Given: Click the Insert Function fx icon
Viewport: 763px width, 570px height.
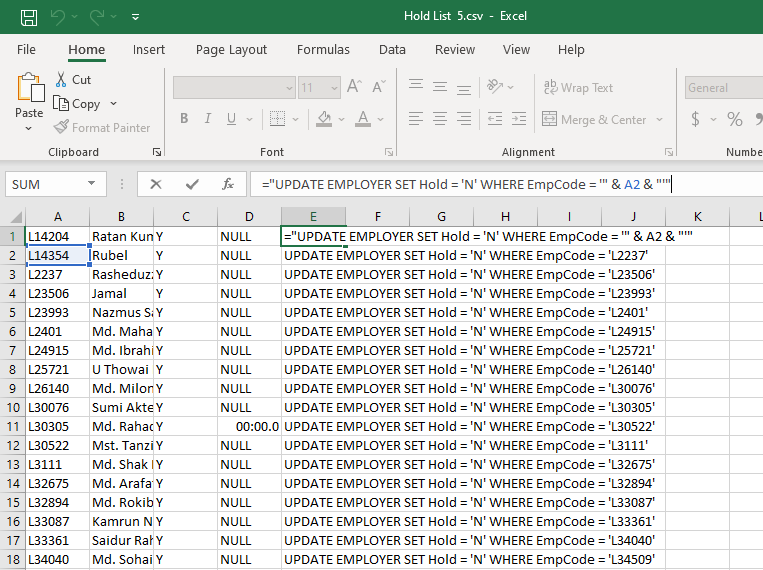Looking at the screenshot, I should tap(228, 184).
